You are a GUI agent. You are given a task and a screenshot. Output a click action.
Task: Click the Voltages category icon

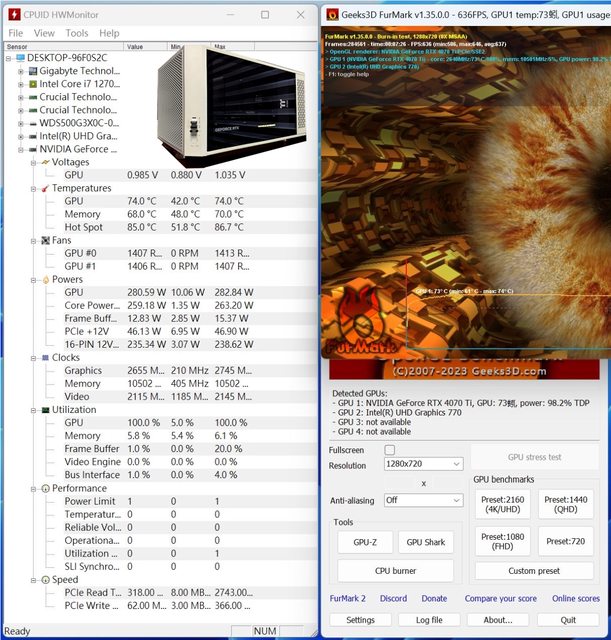(x=44, y=162)
